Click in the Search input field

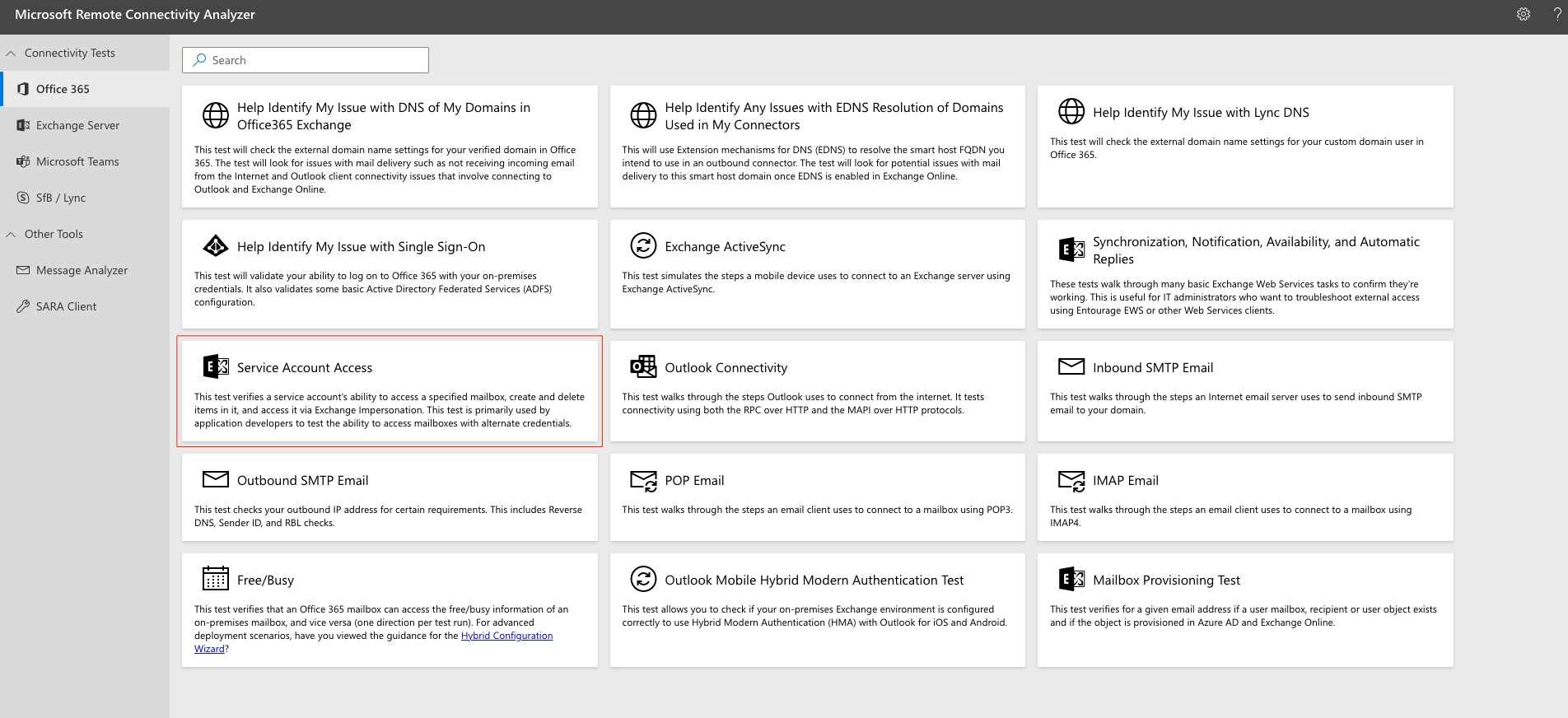click(x=313, y=60)
